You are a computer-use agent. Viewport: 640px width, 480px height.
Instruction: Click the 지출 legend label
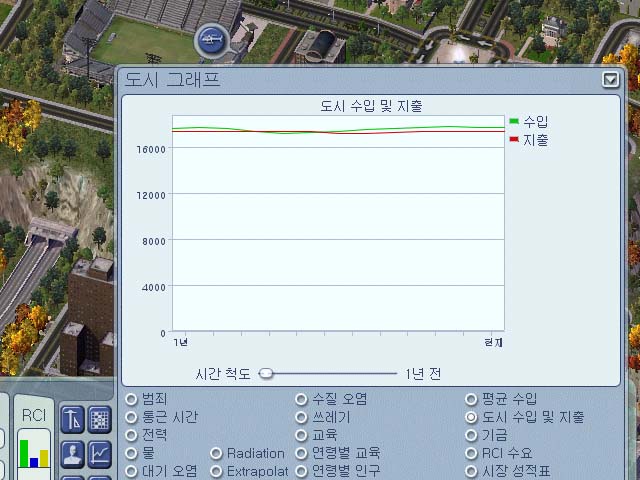tap(536, 140)
